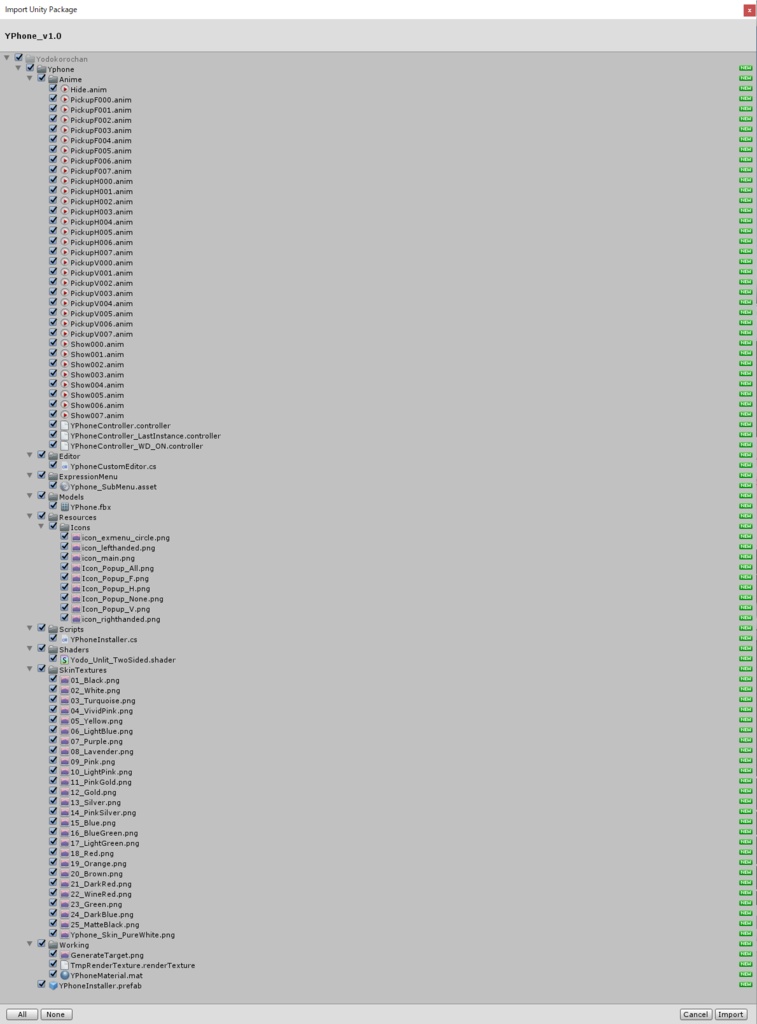
Task: Uncheck YPhoneController_LastInstance.controller checkbox
Action: coord(54,436)
